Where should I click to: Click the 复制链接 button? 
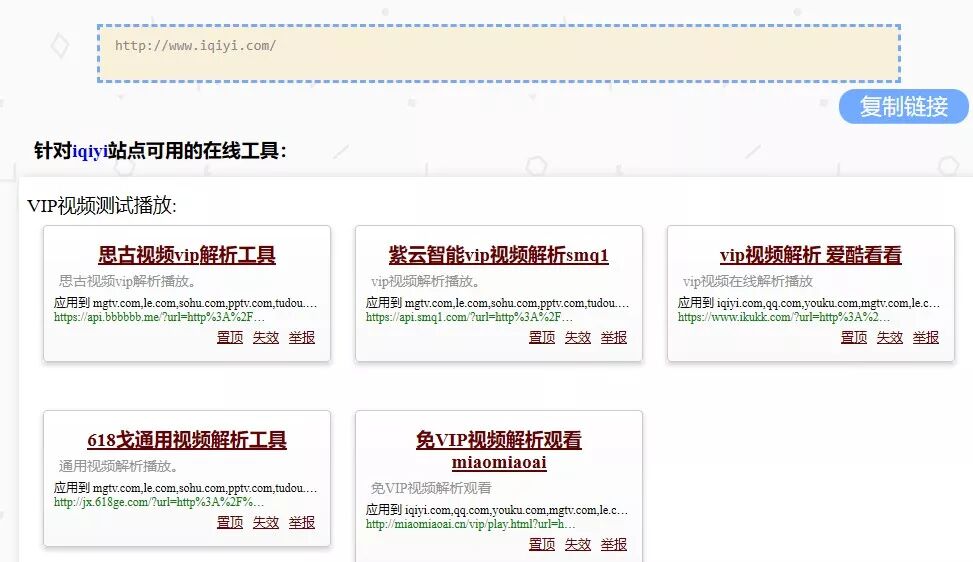click(904, 107)
